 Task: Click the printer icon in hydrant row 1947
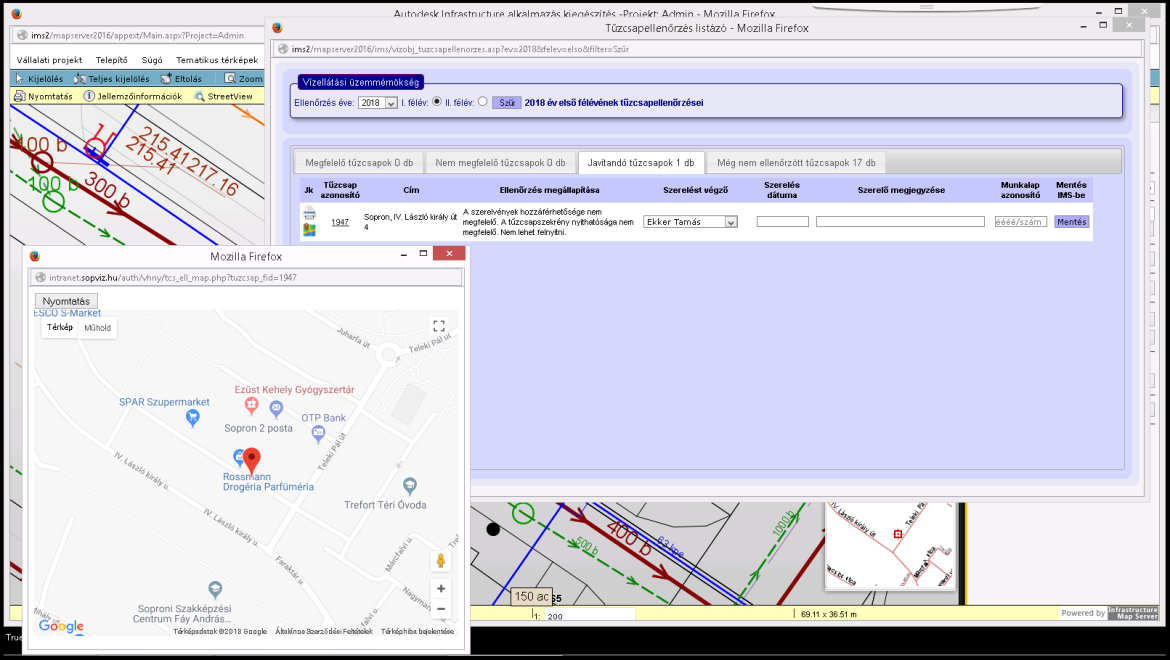point(309,214)
